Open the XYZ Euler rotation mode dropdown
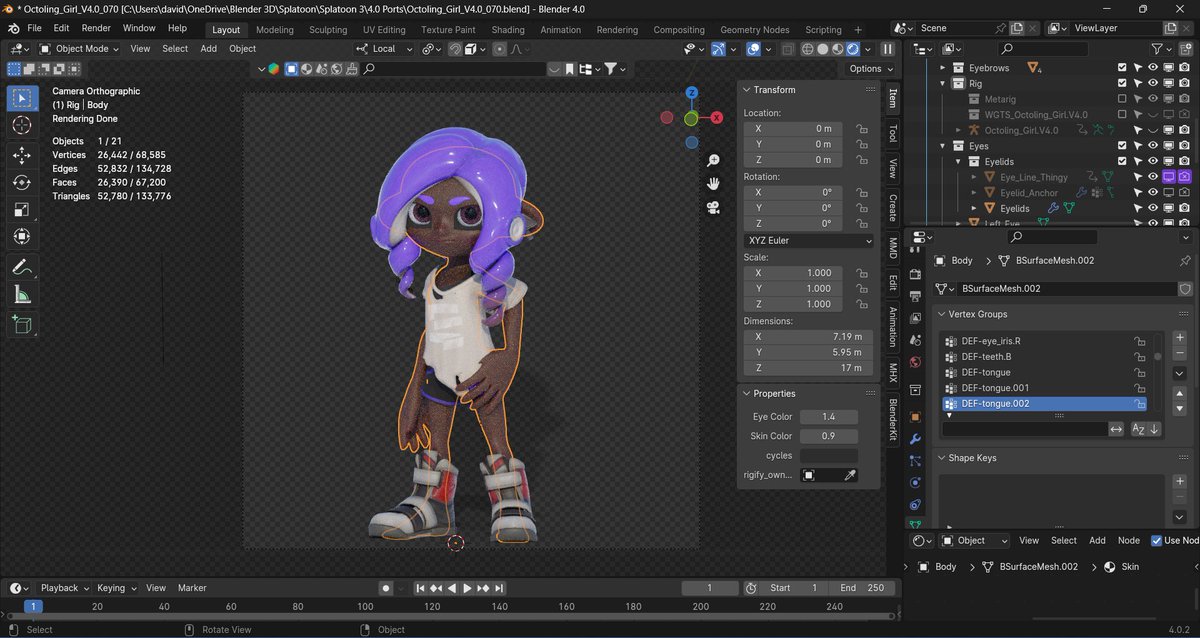The height and width of the screenshot is (638, 1200). (808, 240)
